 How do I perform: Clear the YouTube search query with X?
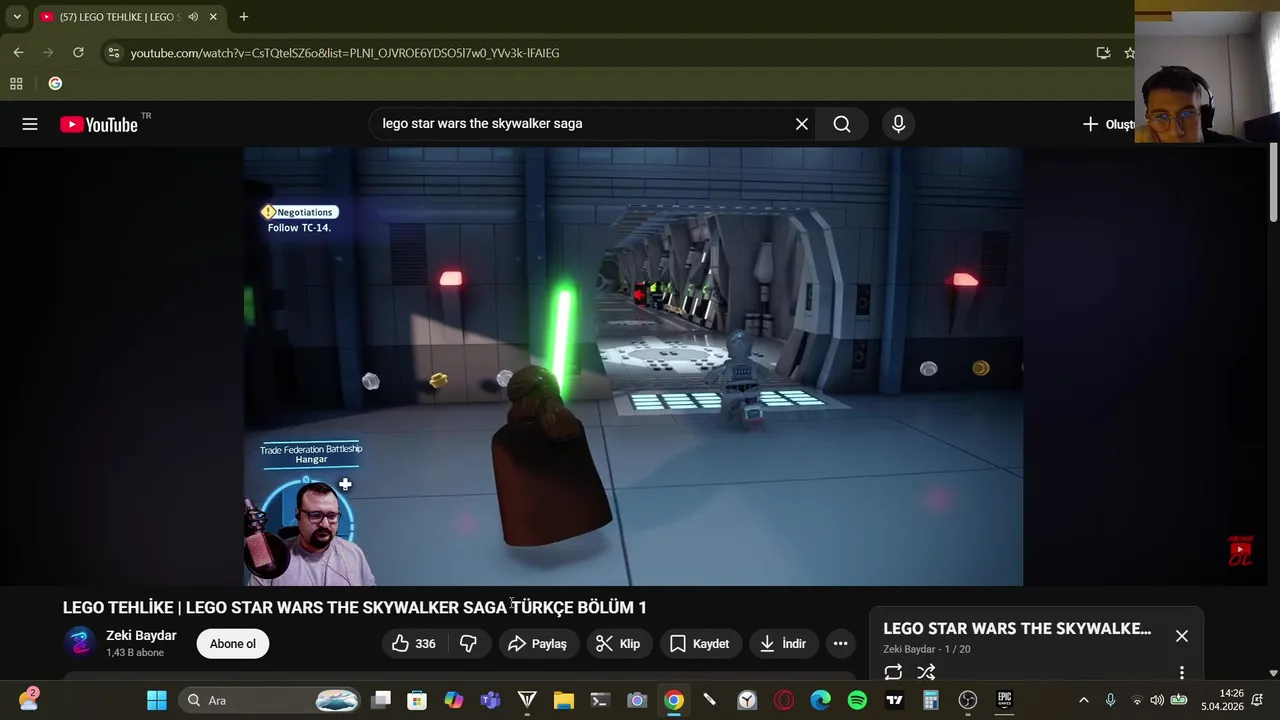[802, 124]
